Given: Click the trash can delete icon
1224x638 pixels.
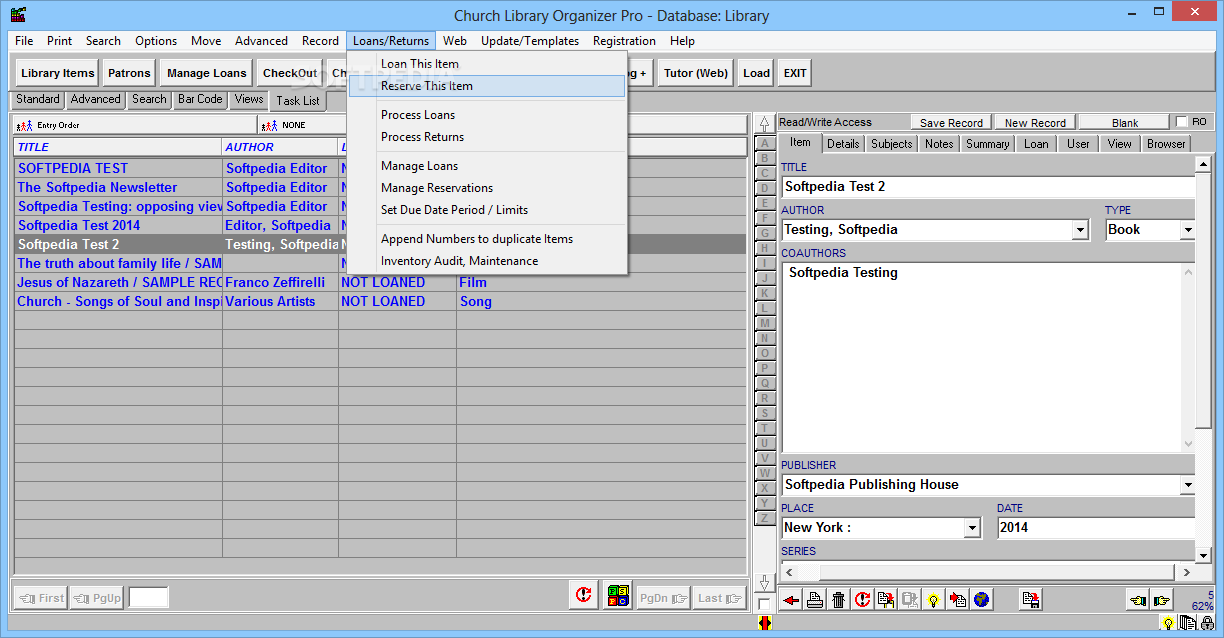Looking at the screenshot, I should click(x=839, y=600).
